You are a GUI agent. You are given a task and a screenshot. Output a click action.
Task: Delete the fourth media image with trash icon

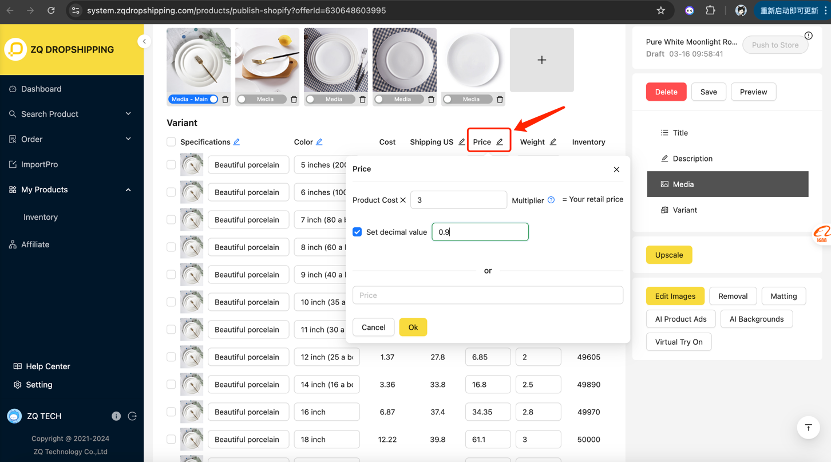click(x=431, y=99)
